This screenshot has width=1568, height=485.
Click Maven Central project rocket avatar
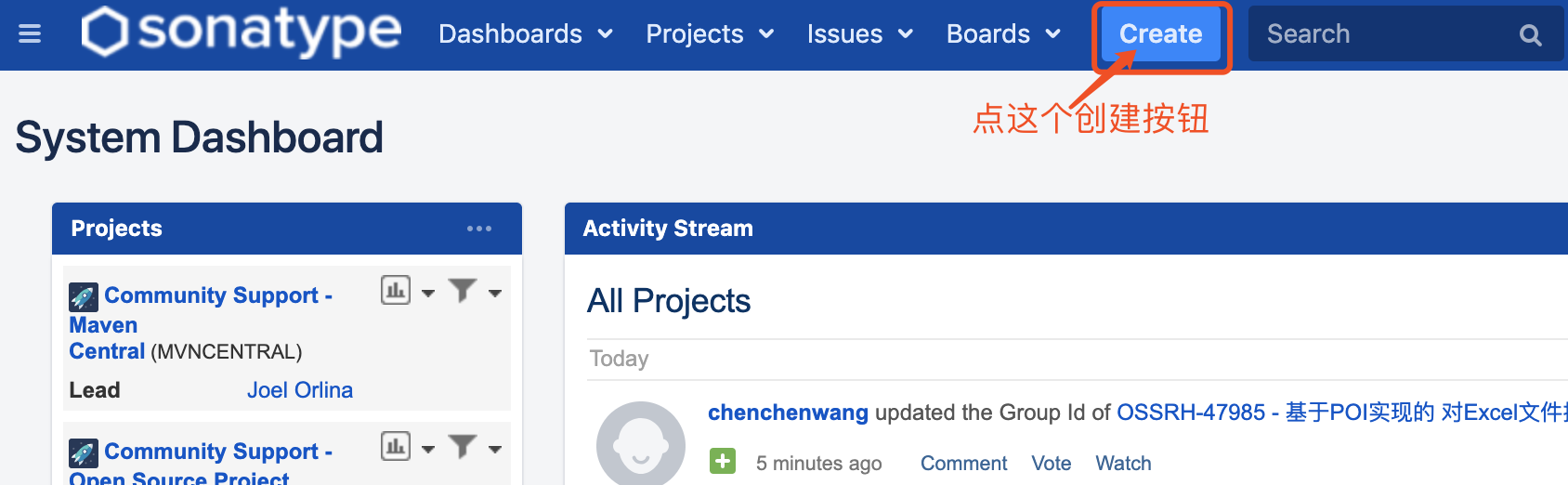[84, 297]
